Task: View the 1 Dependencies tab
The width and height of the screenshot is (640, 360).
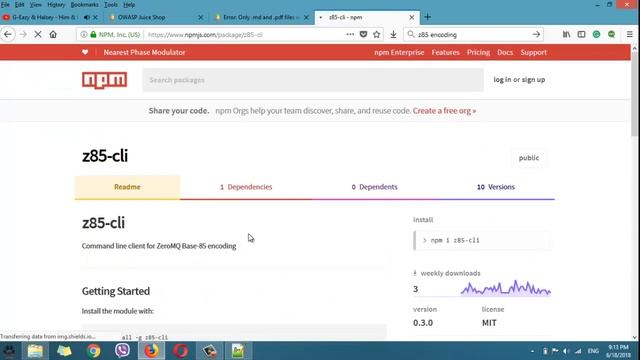Action: click(x=246, y=187)
